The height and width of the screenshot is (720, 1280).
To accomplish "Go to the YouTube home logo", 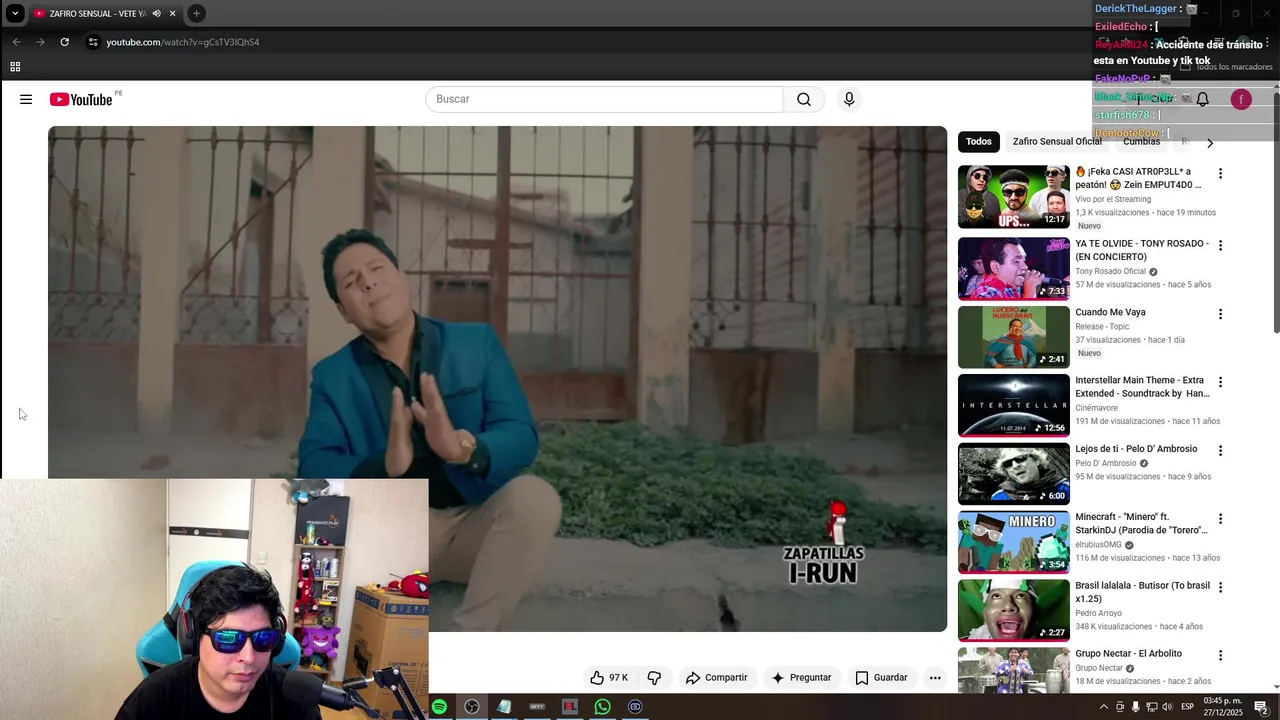I will click(82, 99).
